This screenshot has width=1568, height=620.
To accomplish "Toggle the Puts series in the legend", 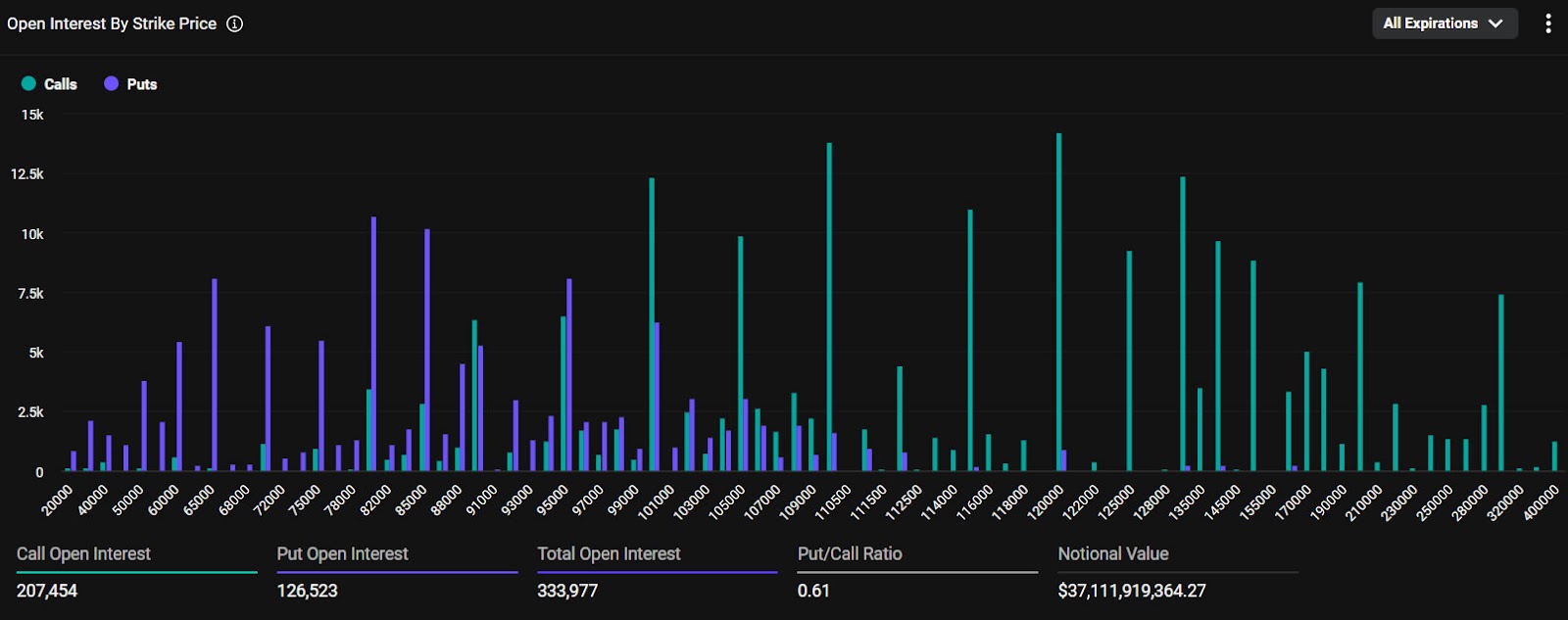I will pos(130,84).
